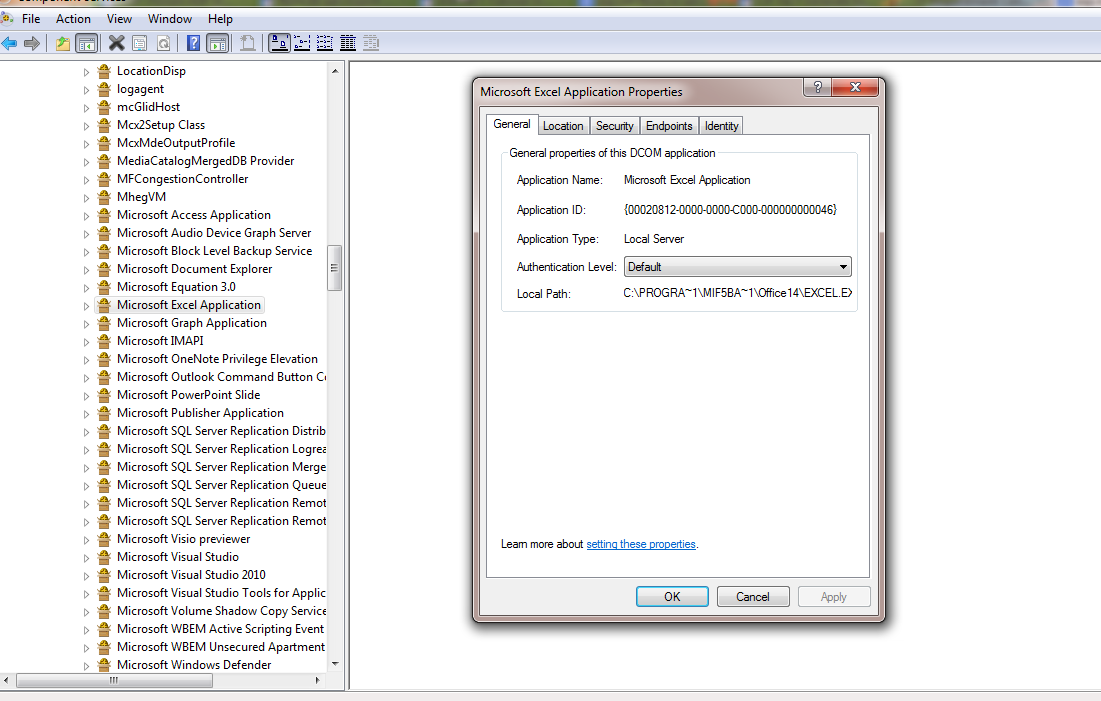The height and width of the screenshot is (701, 1101).
Task: Open Properties via toolbar properties icon
Action: click(140, 44)
